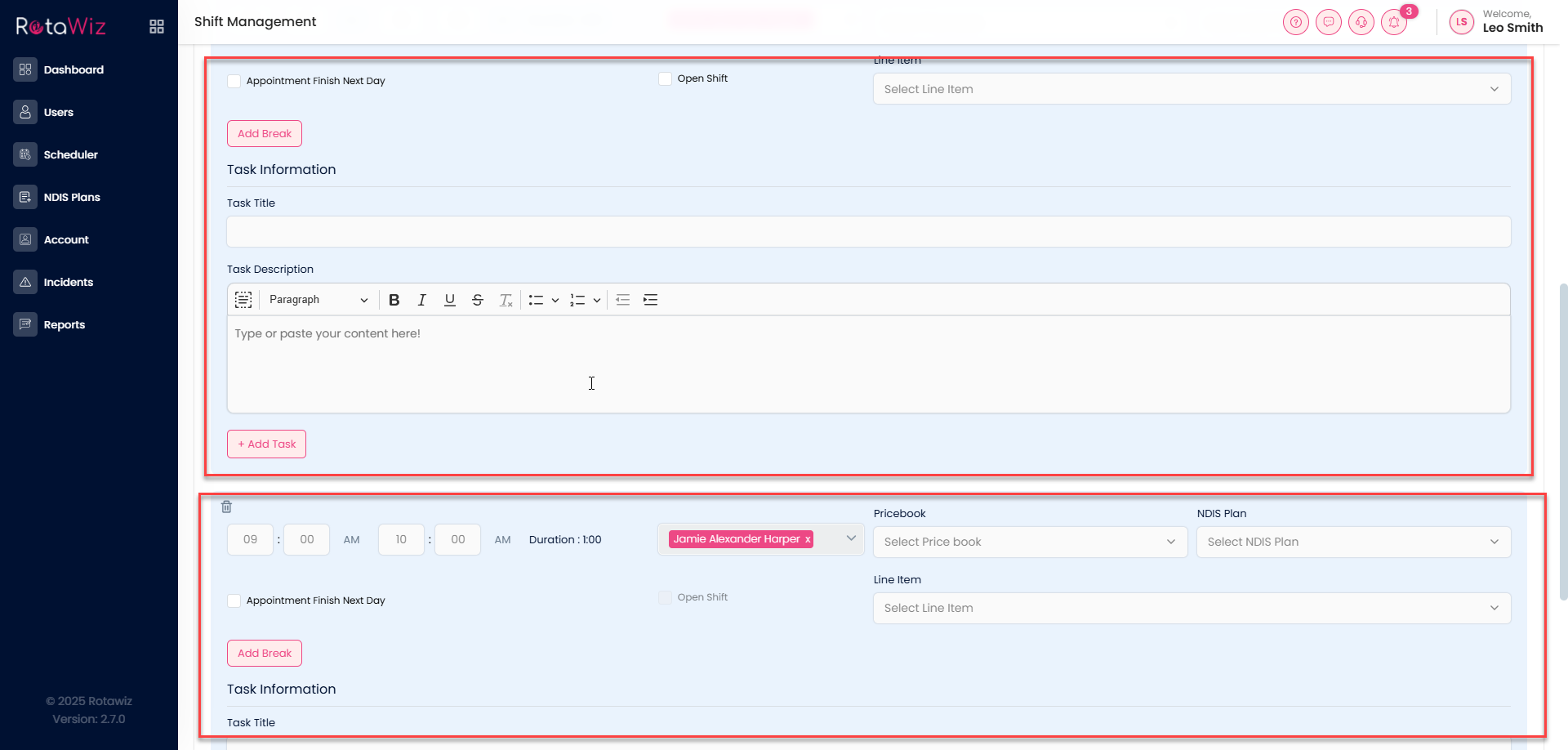This screenshot has width=1568, height=750.
Task: Click the Remove Format icon
Action: coord(506,300)
